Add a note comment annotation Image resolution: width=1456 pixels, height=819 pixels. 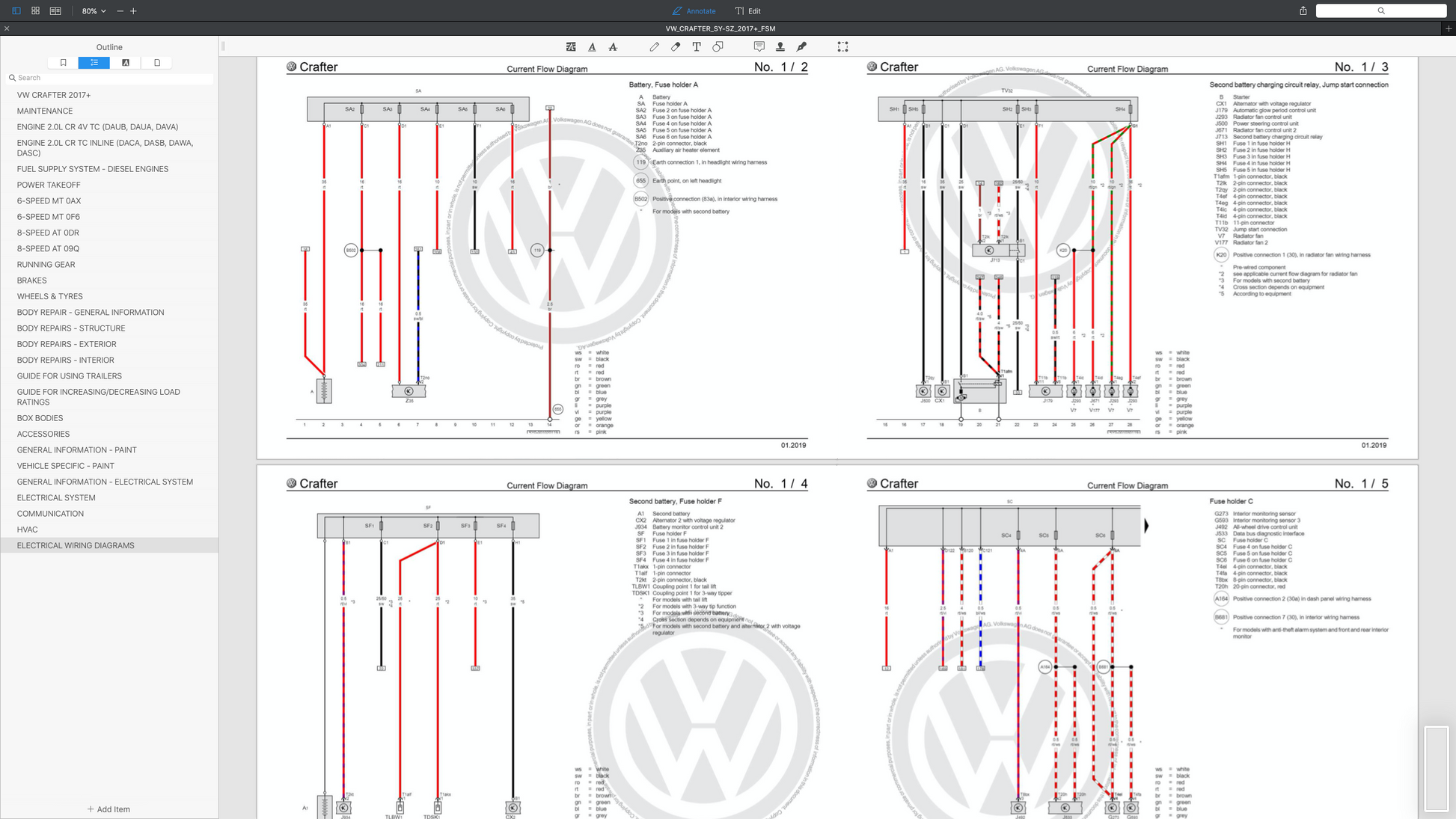(x=759, y=46)
